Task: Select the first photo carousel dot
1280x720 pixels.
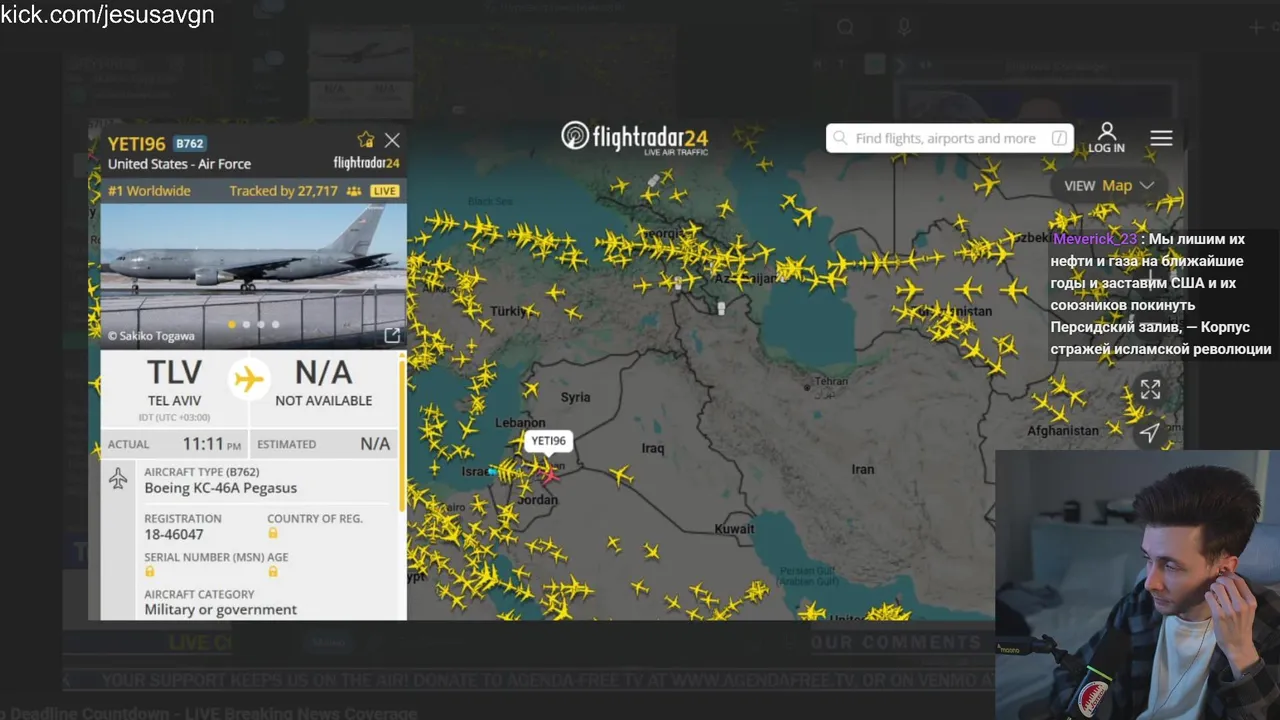Action: [233, 324]
